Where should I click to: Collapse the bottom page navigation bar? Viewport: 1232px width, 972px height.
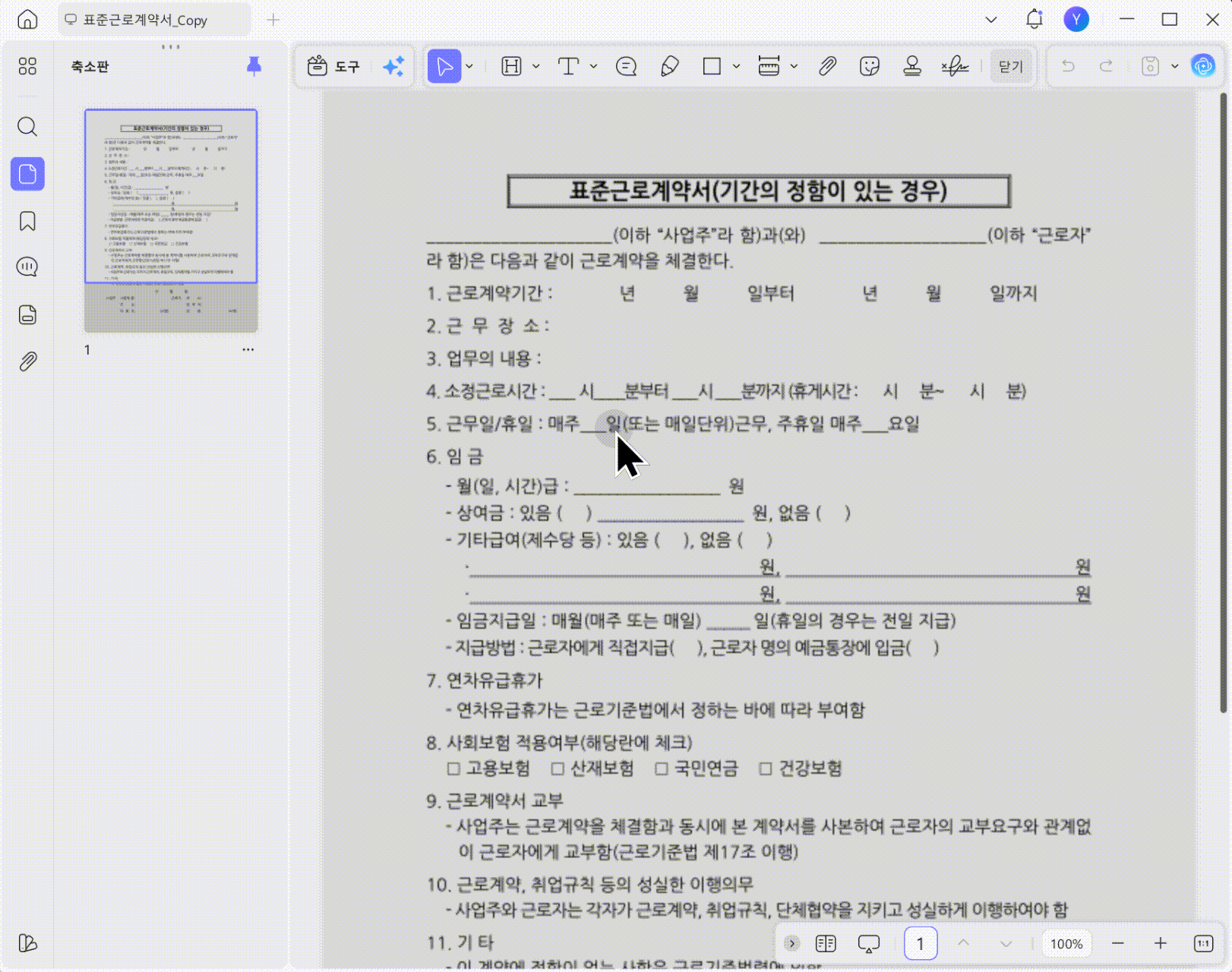tap(791, 944)
